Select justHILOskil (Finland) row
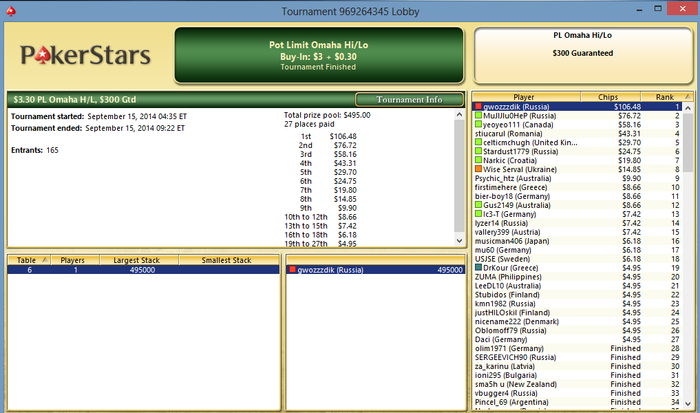Screen dimensions: 700x413 point(577,312)
